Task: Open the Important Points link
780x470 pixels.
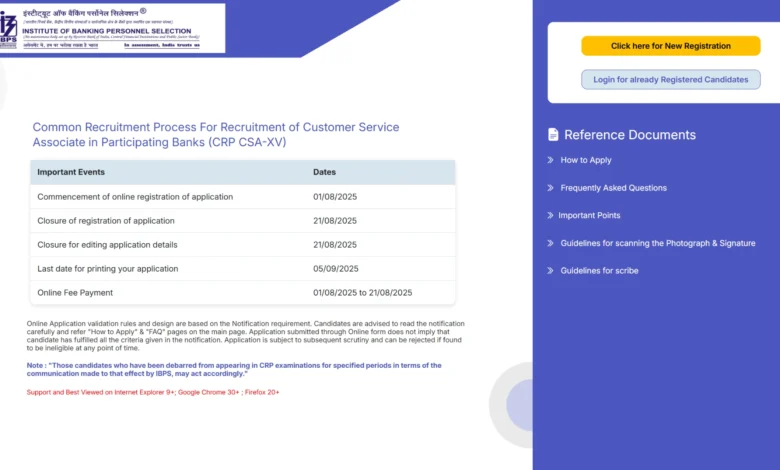Action: (589, 215)
